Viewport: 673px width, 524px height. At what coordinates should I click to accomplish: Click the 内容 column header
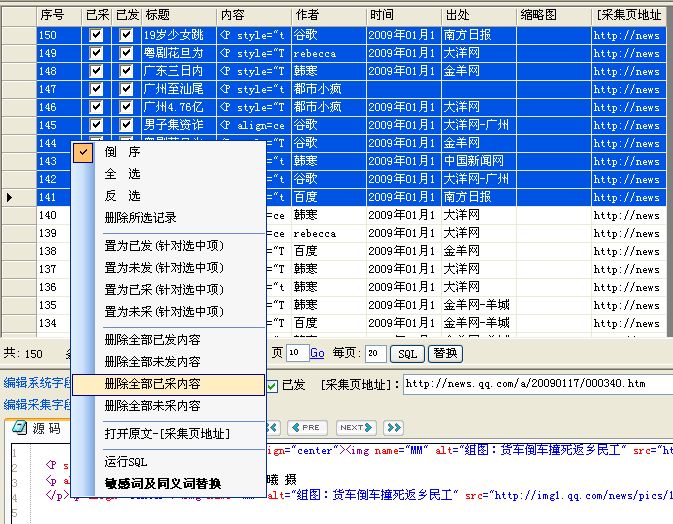click(254, 15)
